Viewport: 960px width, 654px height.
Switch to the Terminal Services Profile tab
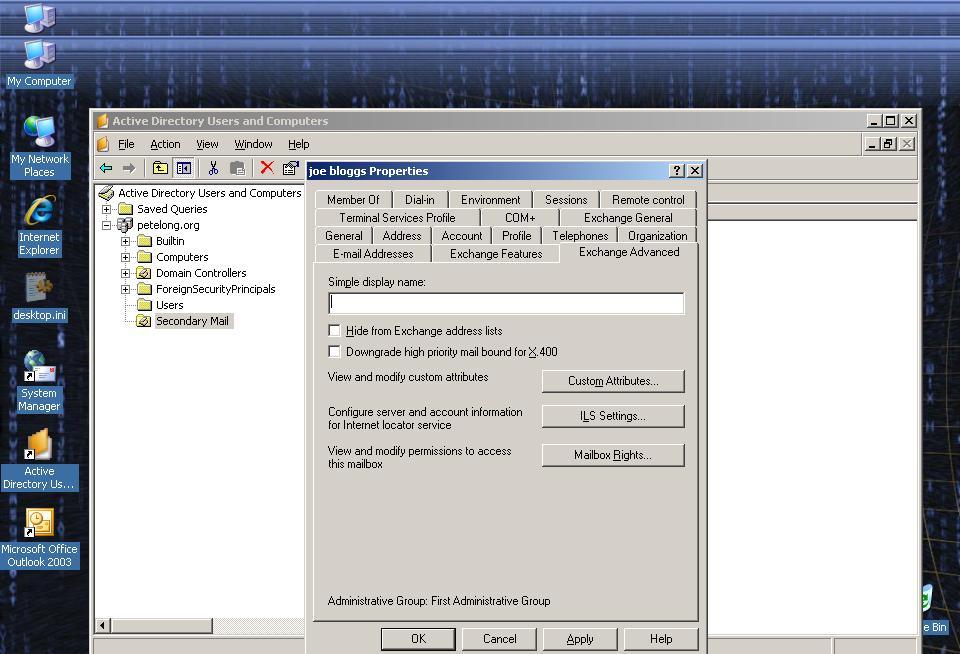[x=397, y=217]
